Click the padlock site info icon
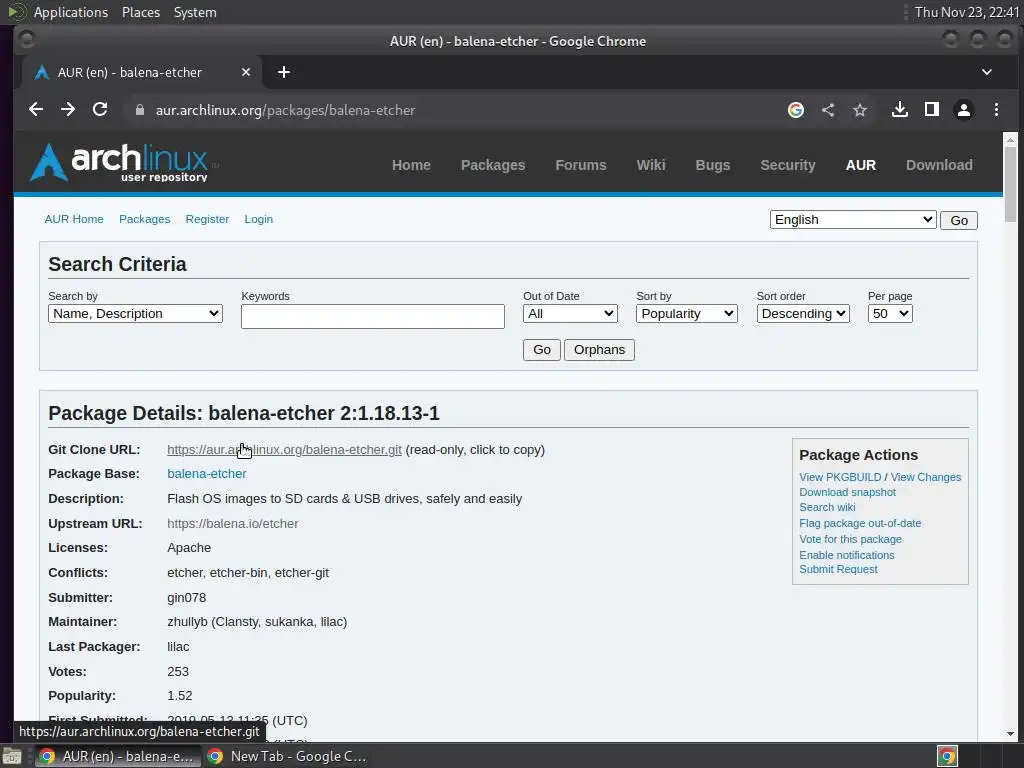The image size is (1024, 768). pos(140,110)
